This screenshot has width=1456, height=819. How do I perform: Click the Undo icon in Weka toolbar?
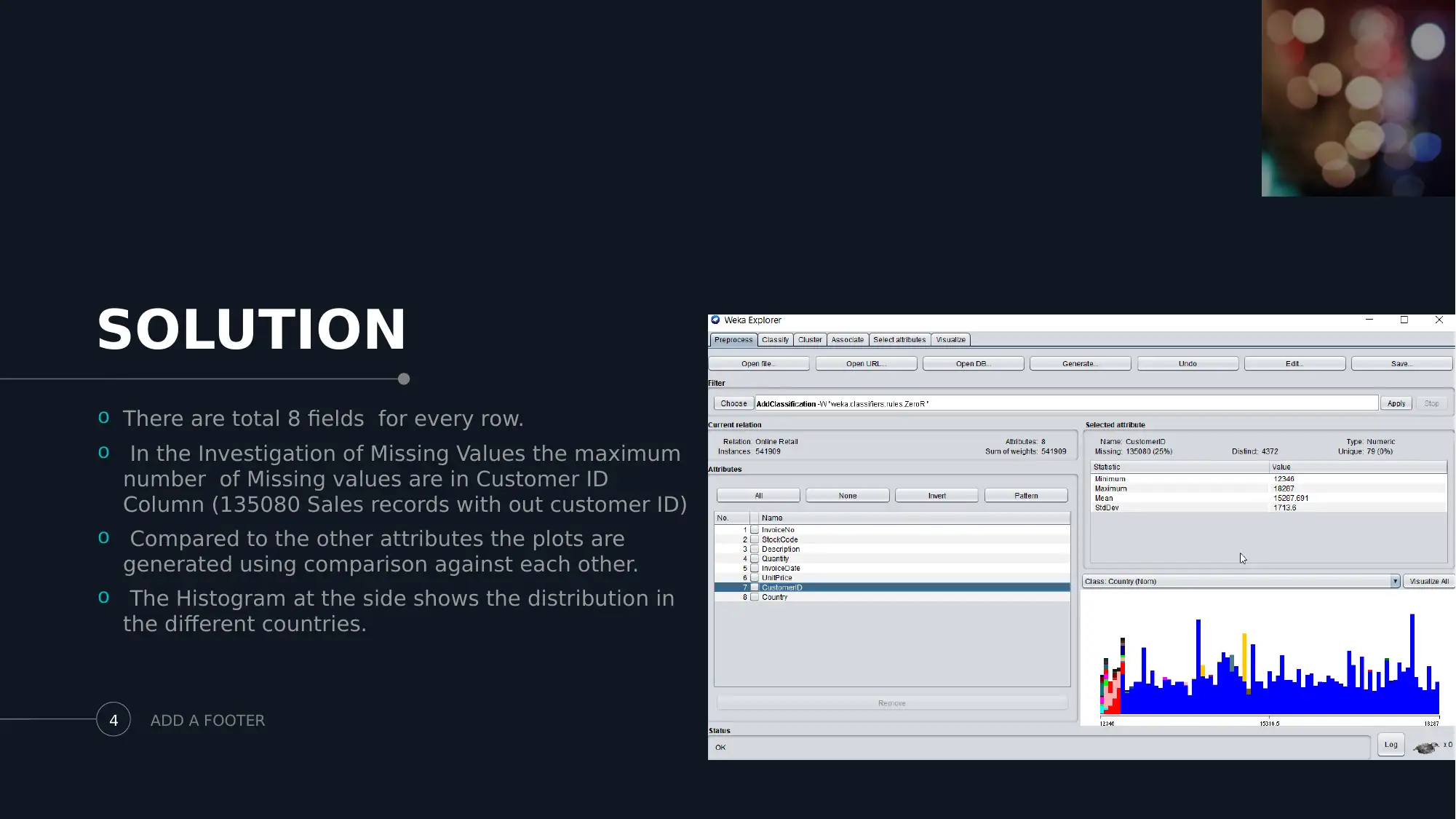(x=1187, y=363)
